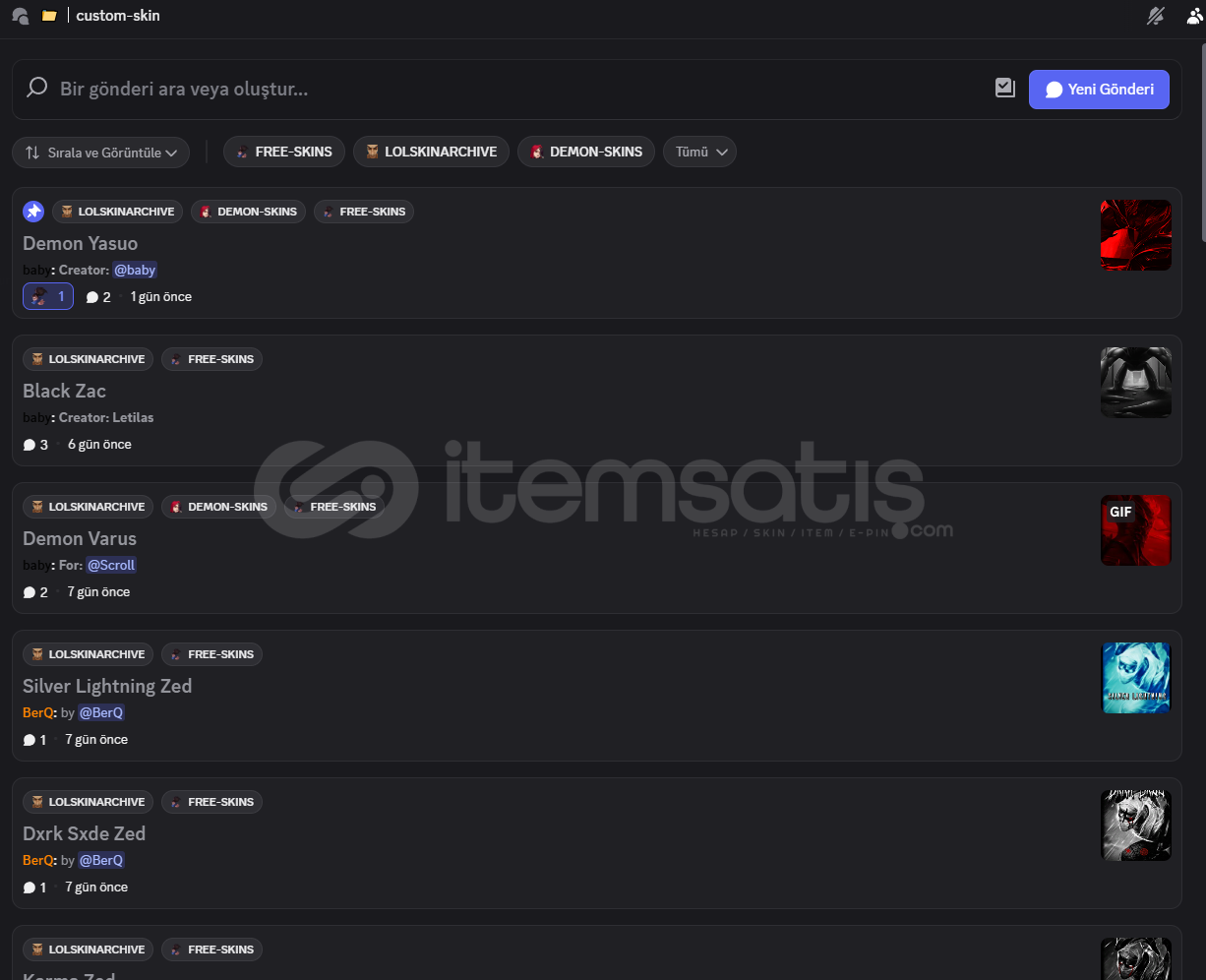Open notification settings via the muted bell icon
The width and height of the screenshot is (1206, 980).
[x=1156, y=16]
